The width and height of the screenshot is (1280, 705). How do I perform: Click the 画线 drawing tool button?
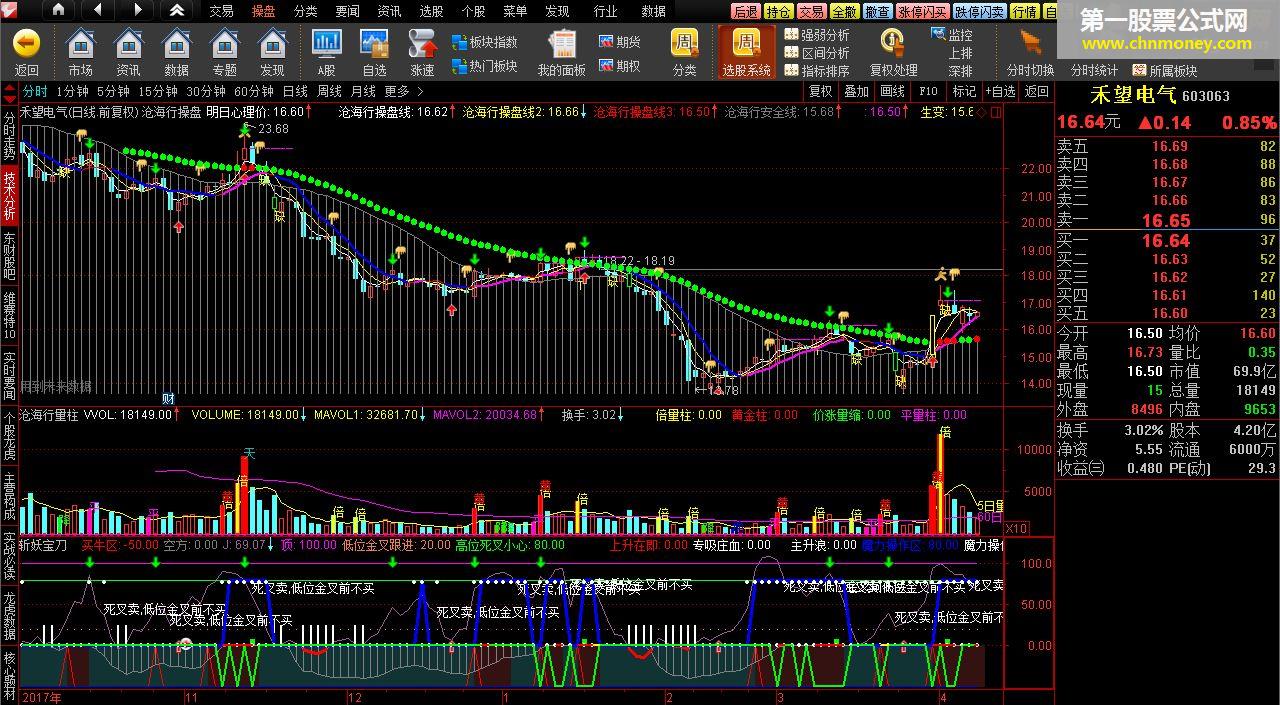(893, 91)
